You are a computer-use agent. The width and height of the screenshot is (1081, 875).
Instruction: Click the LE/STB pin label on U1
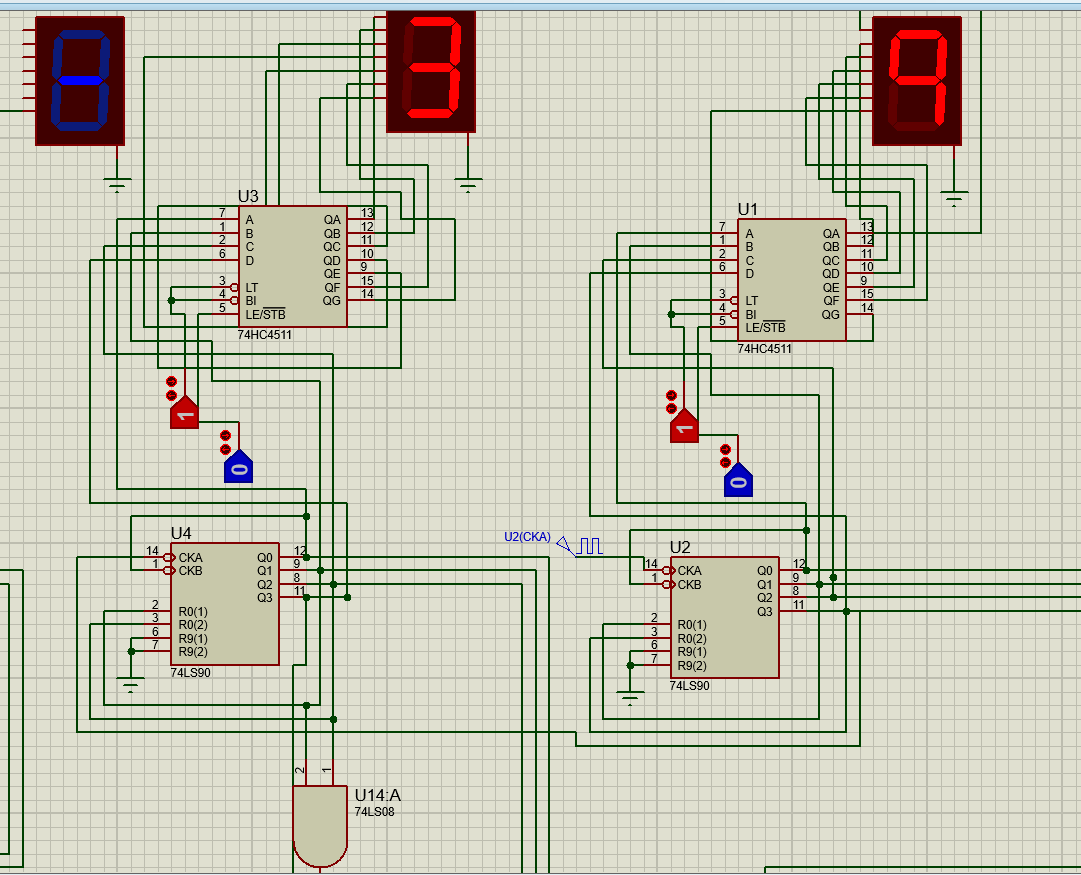pos(765,328)
